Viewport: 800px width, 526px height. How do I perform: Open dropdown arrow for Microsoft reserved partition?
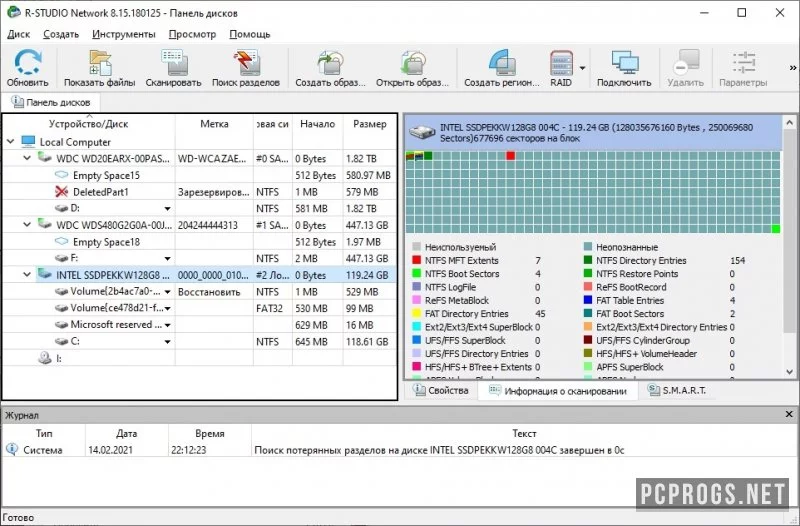pyautogui.click(x=167, y=325)
